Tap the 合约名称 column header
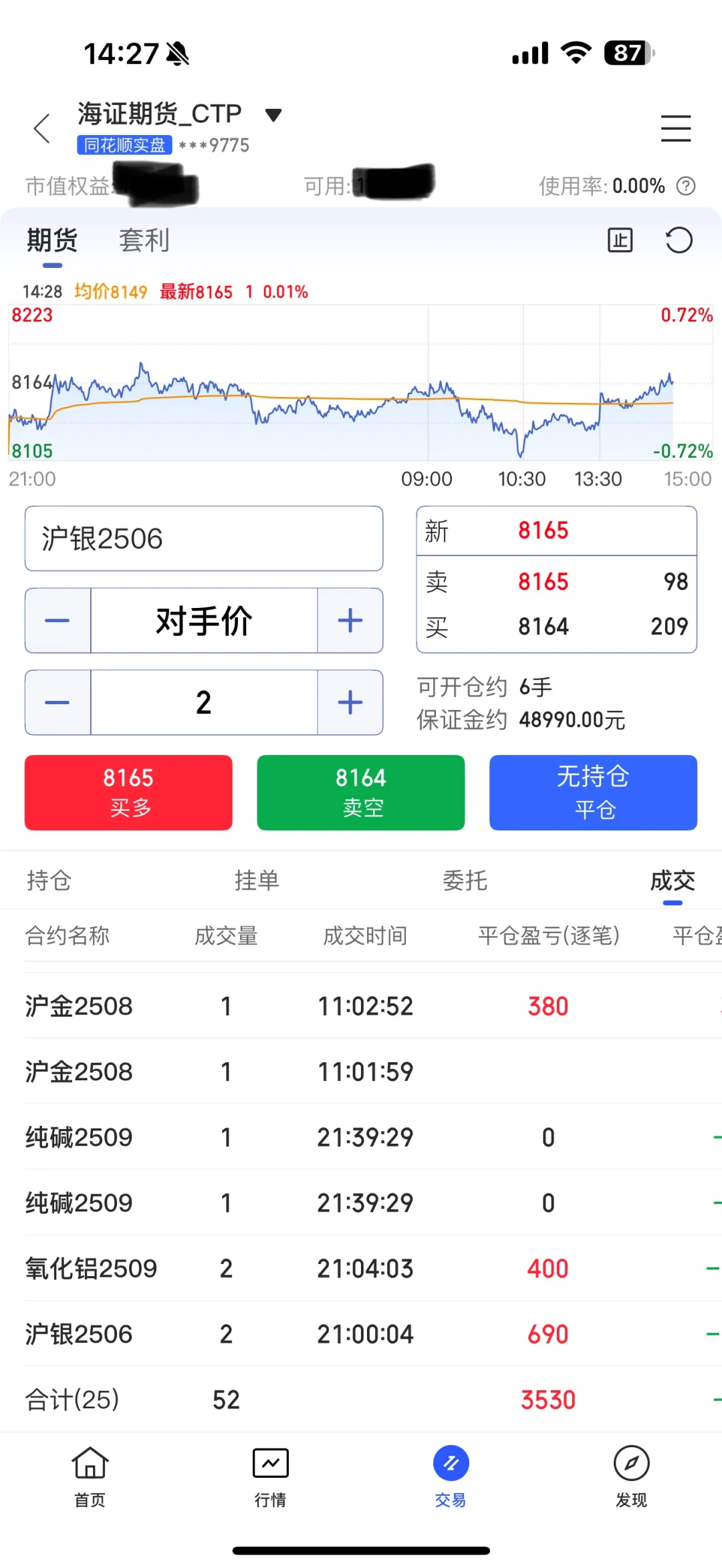The image size is (722, 1568). click(68, 936)
